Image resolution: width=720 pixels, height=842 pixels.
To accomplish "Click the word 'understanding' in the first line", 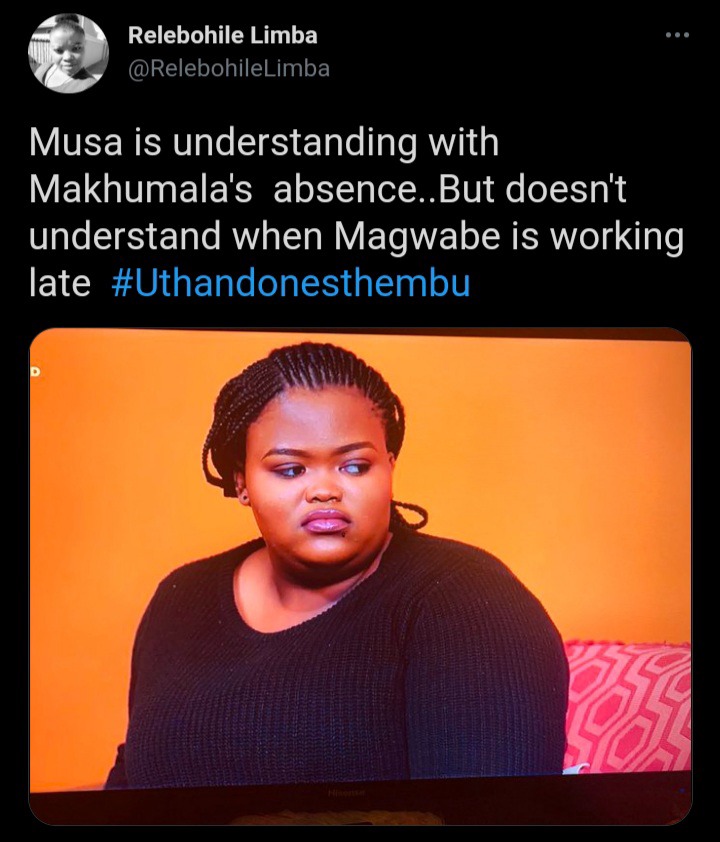I will [x=295, y=144].
